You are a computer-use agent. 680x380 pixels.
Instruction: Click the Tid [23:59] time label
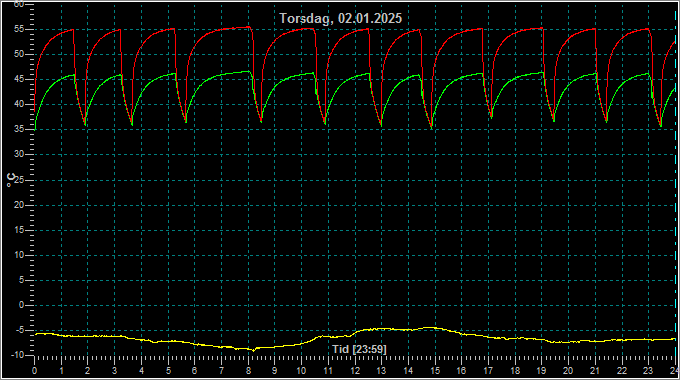[359, 349]
